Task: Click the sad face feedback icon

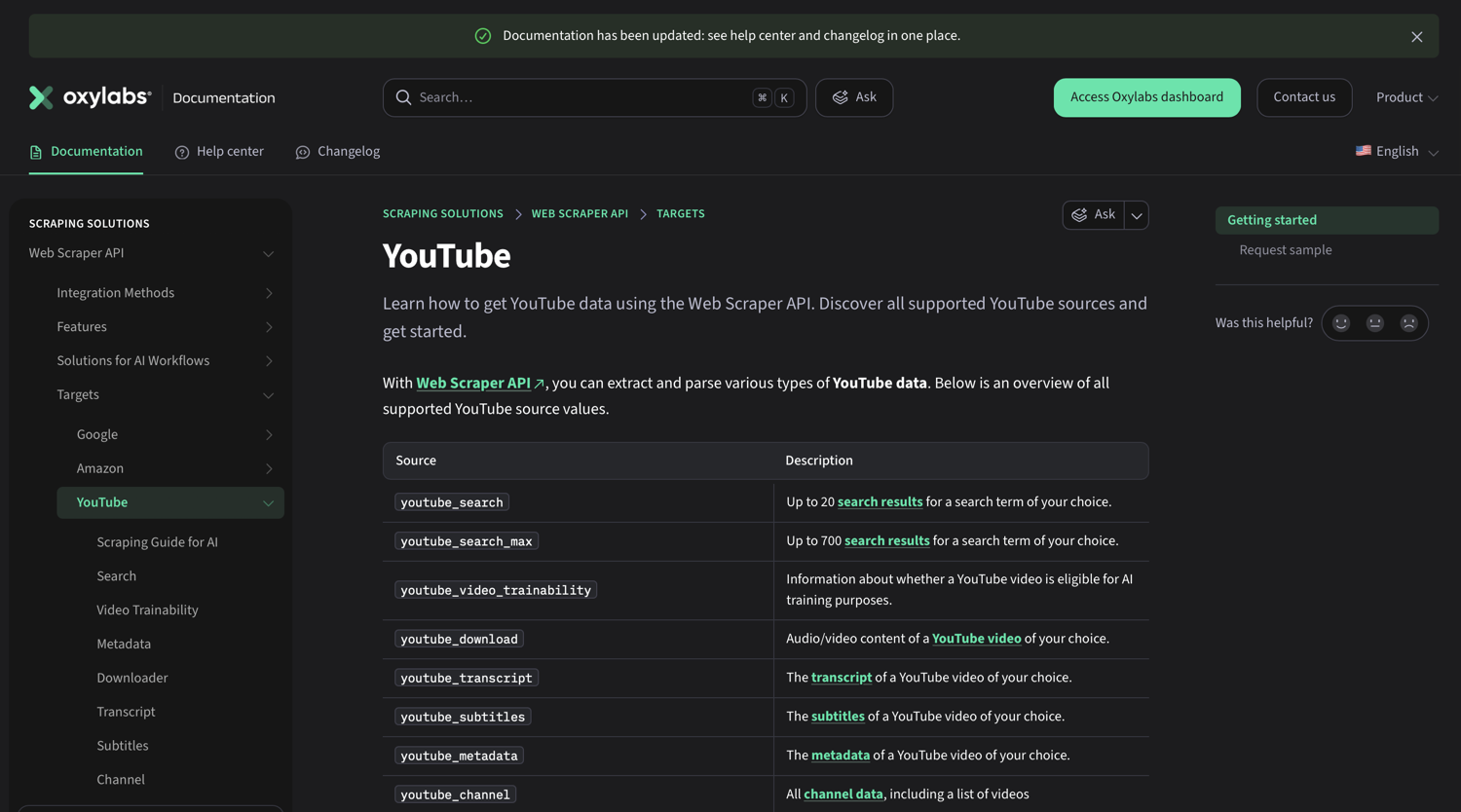Action: [x=1408, y=323]
